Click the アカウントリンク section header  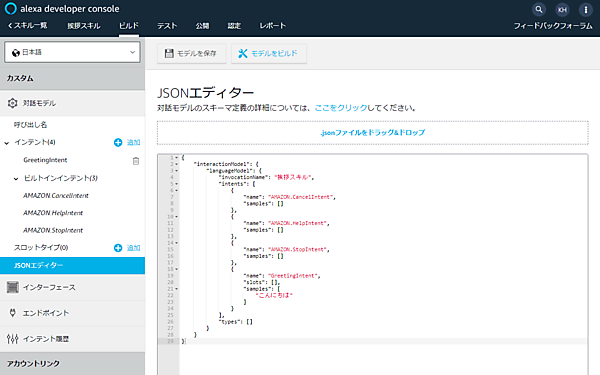coord(72,364)
